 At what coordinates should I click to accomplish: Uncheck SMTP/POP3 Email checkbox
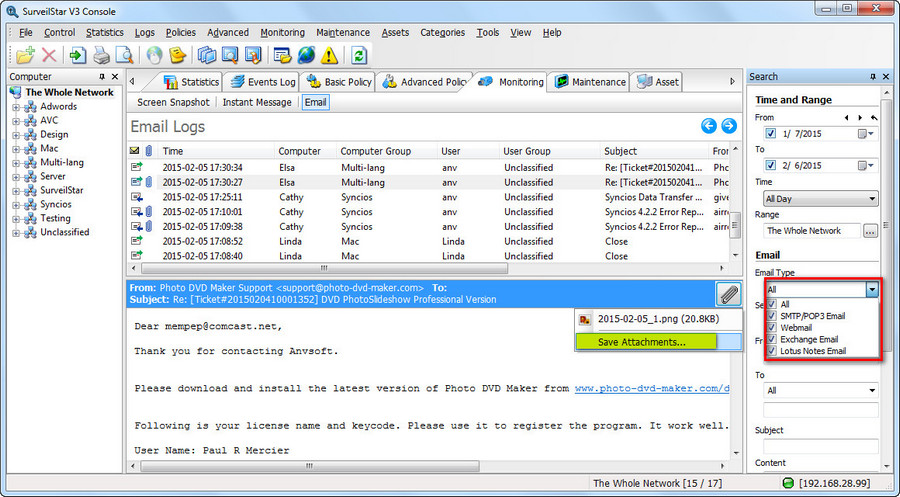tap(772, 316)
